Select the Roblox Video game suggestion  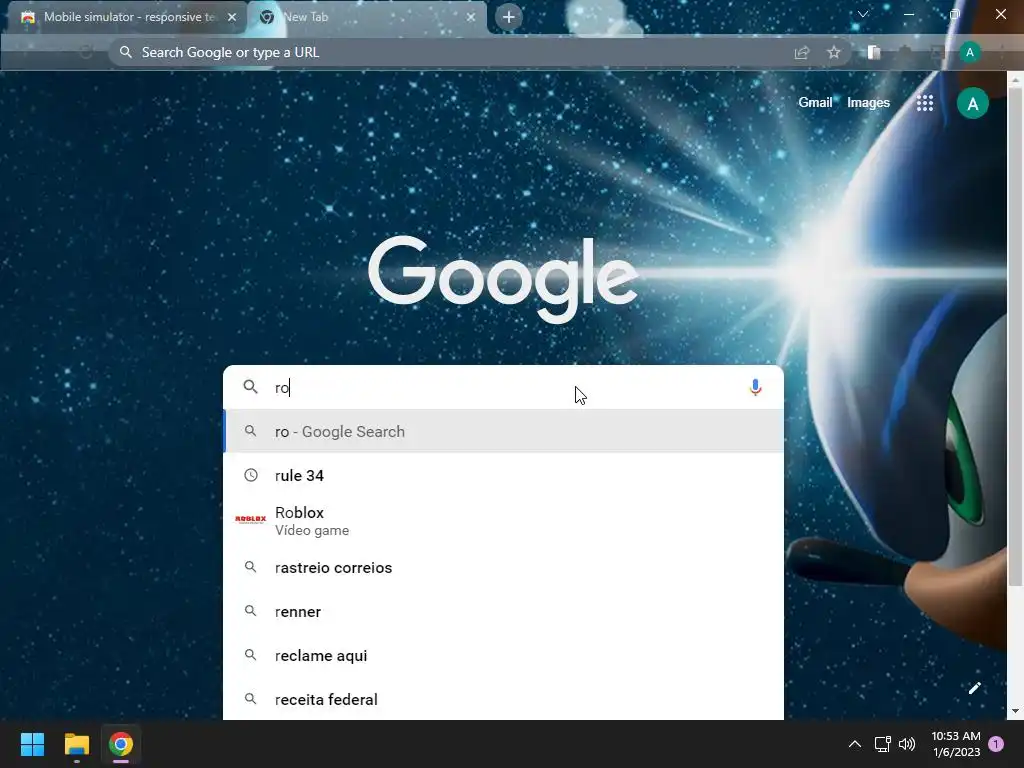tap(503, 521)
